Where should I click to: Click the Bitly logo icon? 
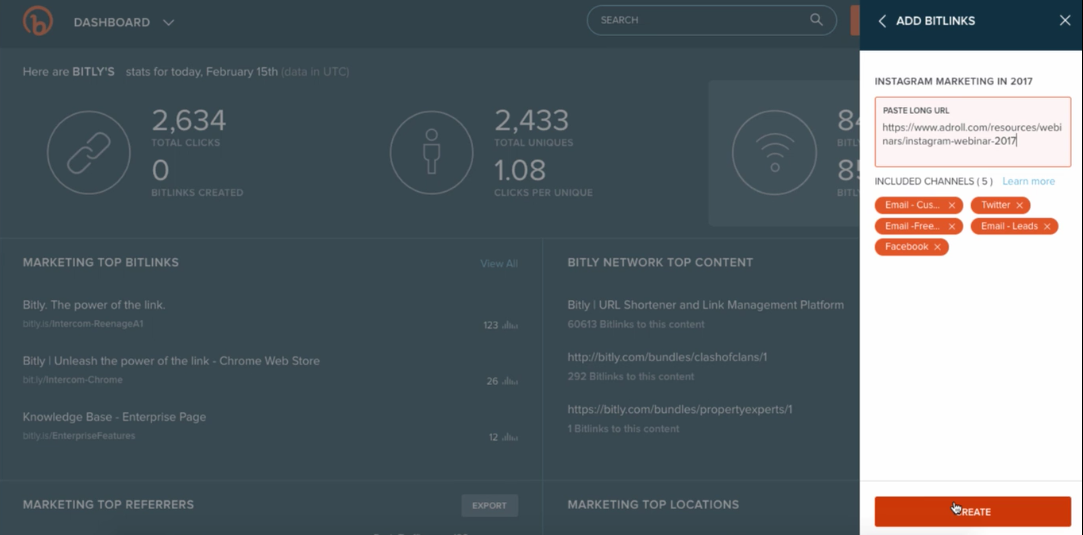point(37,21)
